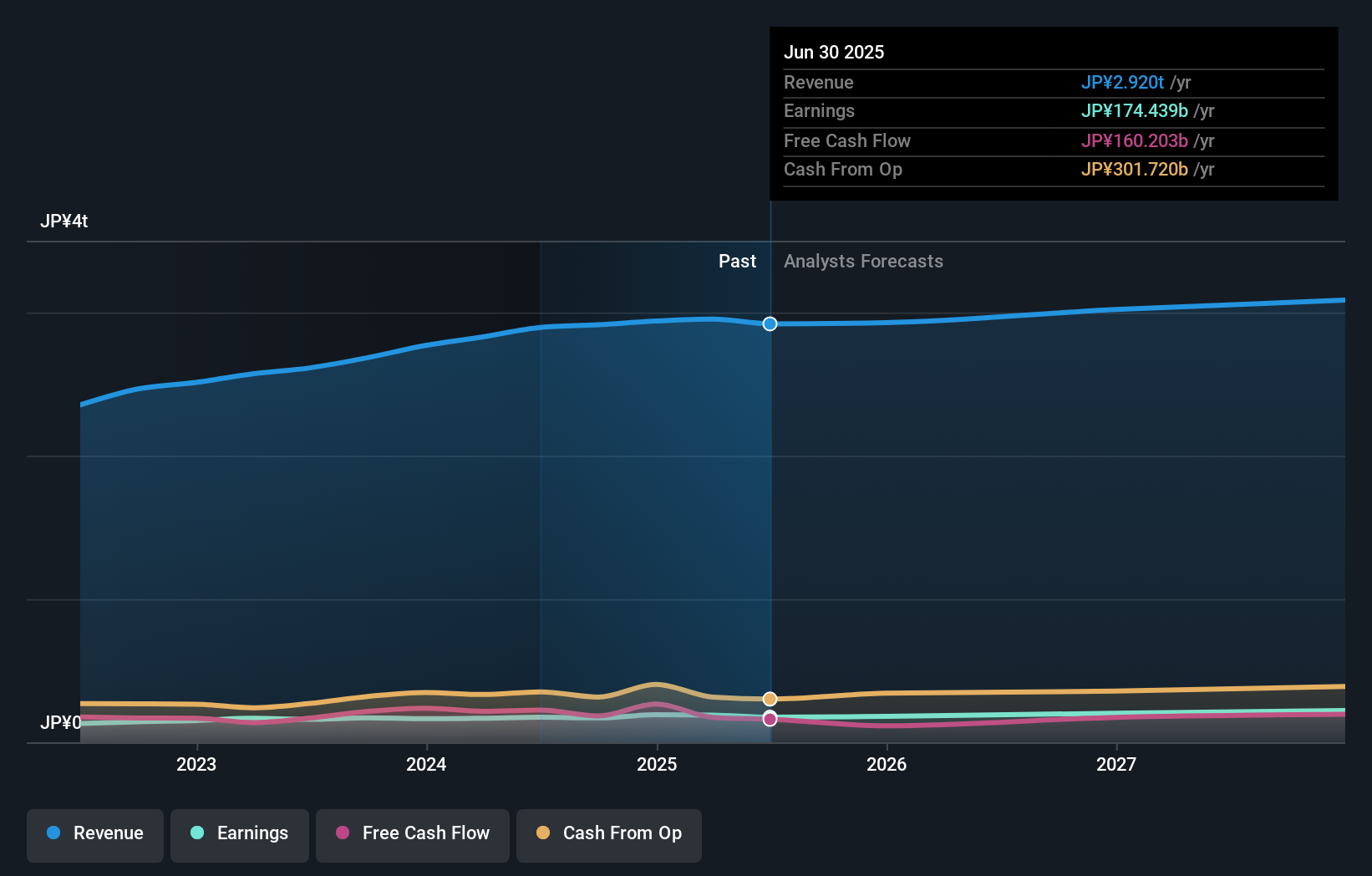Click the 2025 marker on the timeline axis
1372x876 pixels.
[x=657, y=763]
